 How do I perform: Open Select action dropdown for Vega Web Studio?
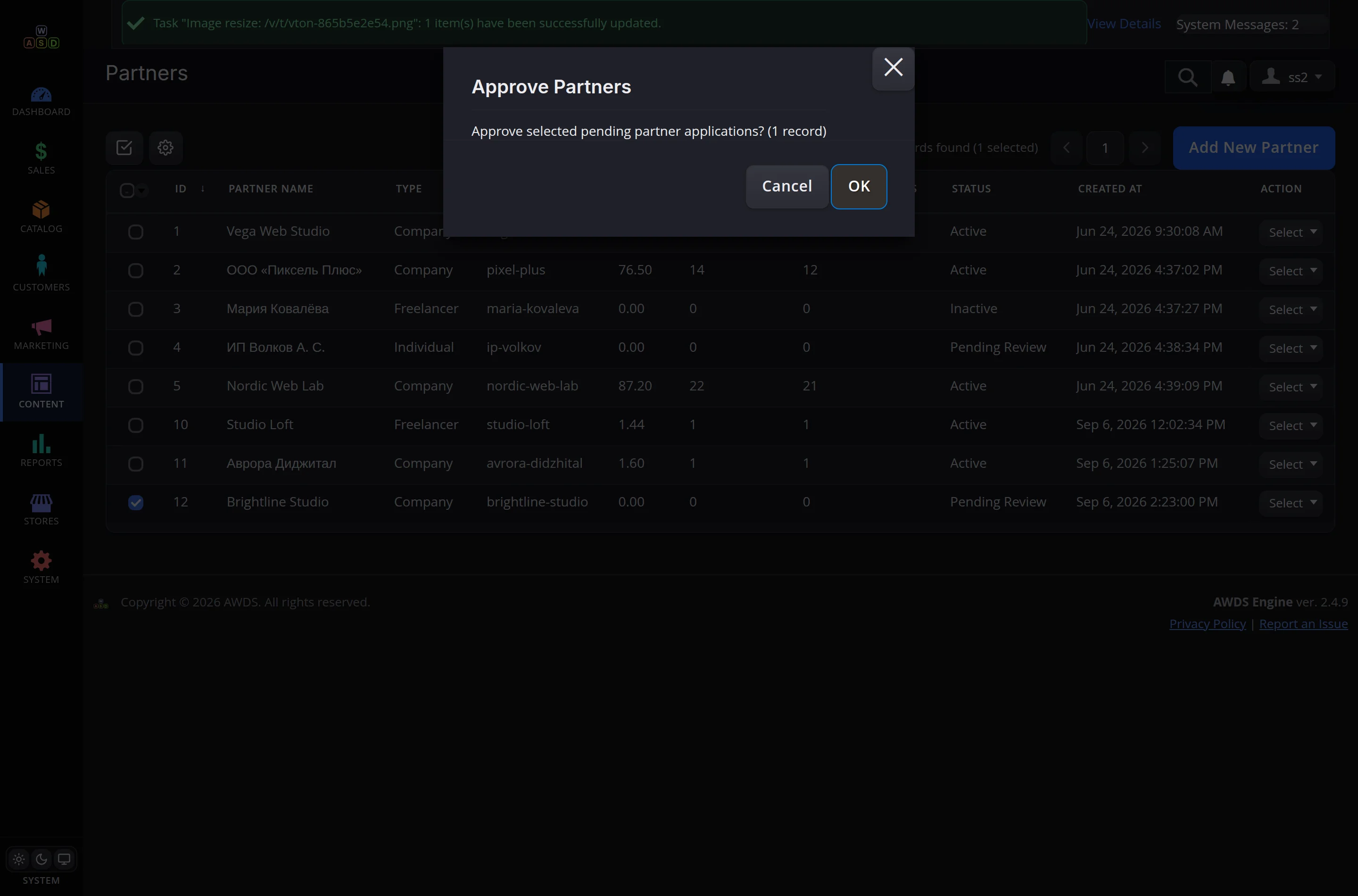(x=1291, y=232)
